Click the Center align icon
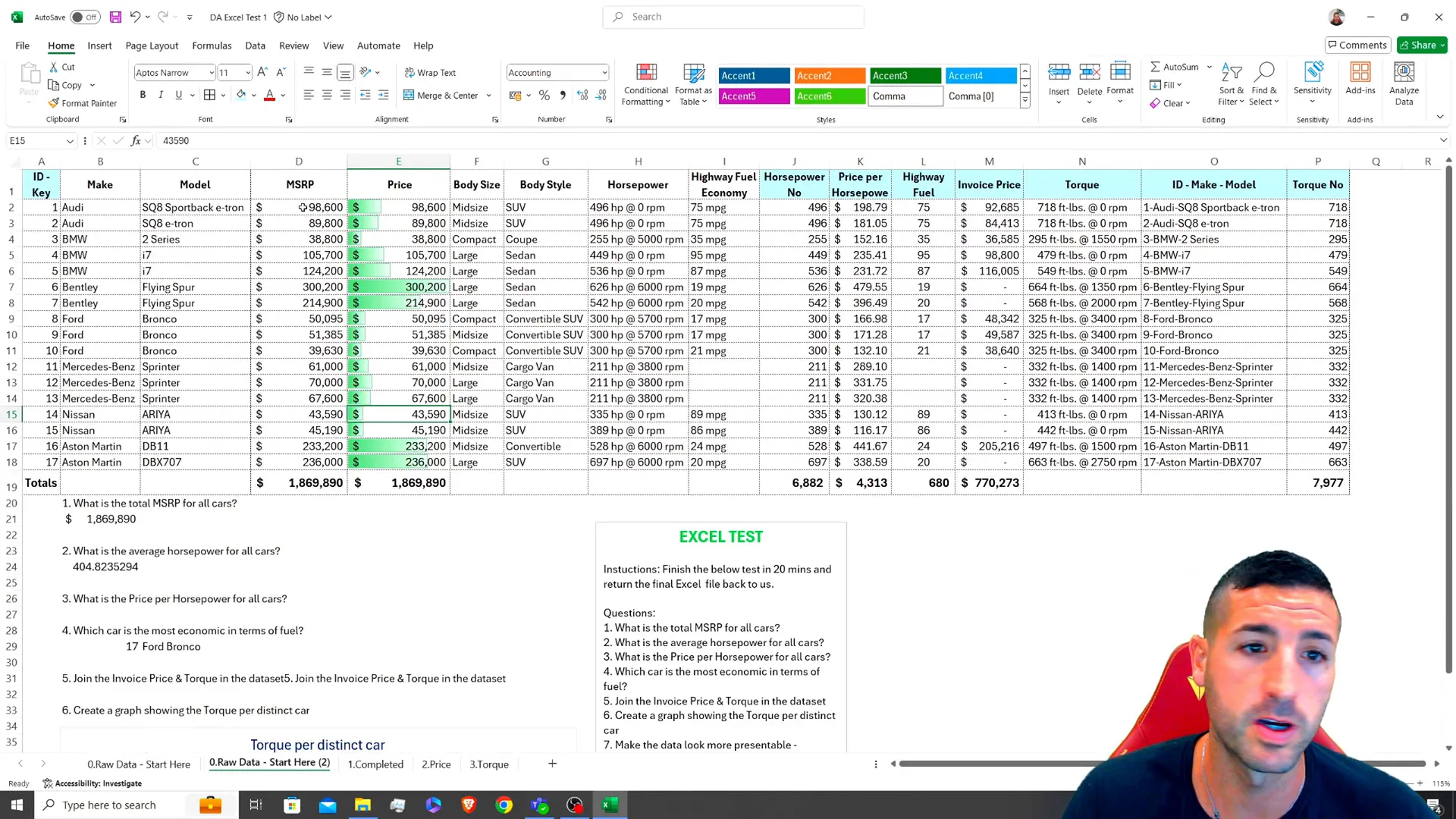 327,95
